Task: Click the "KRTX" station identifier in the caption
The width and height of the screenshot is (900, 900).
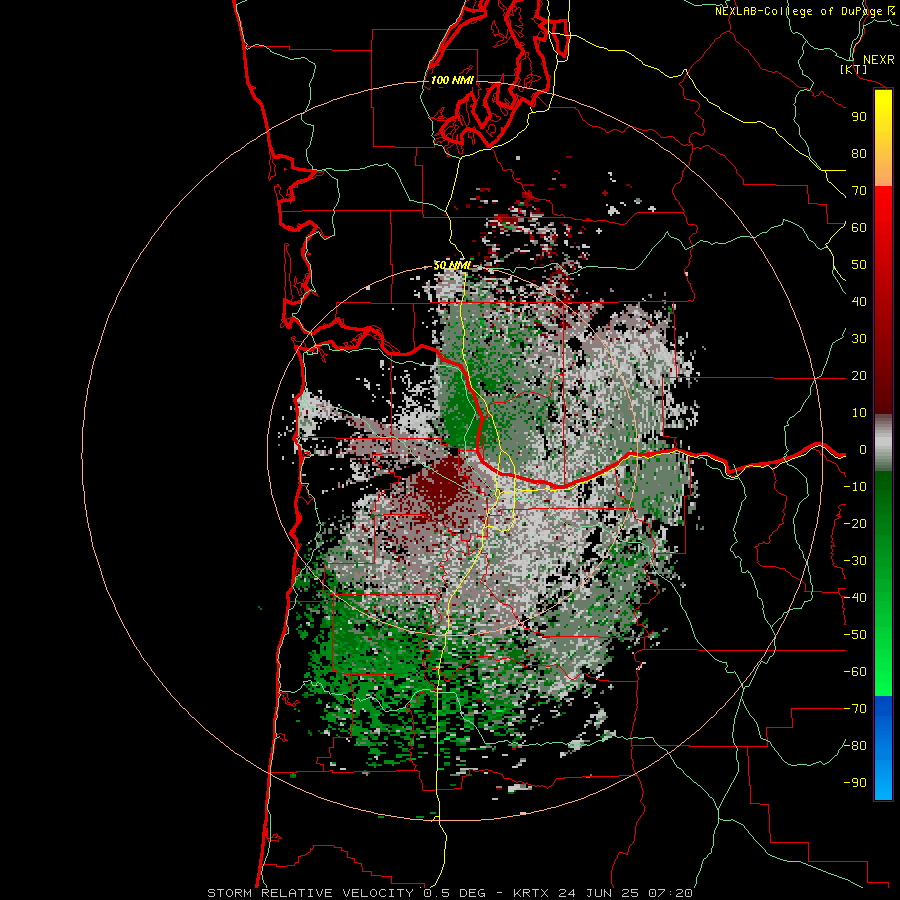Action: tap(531, 893)
